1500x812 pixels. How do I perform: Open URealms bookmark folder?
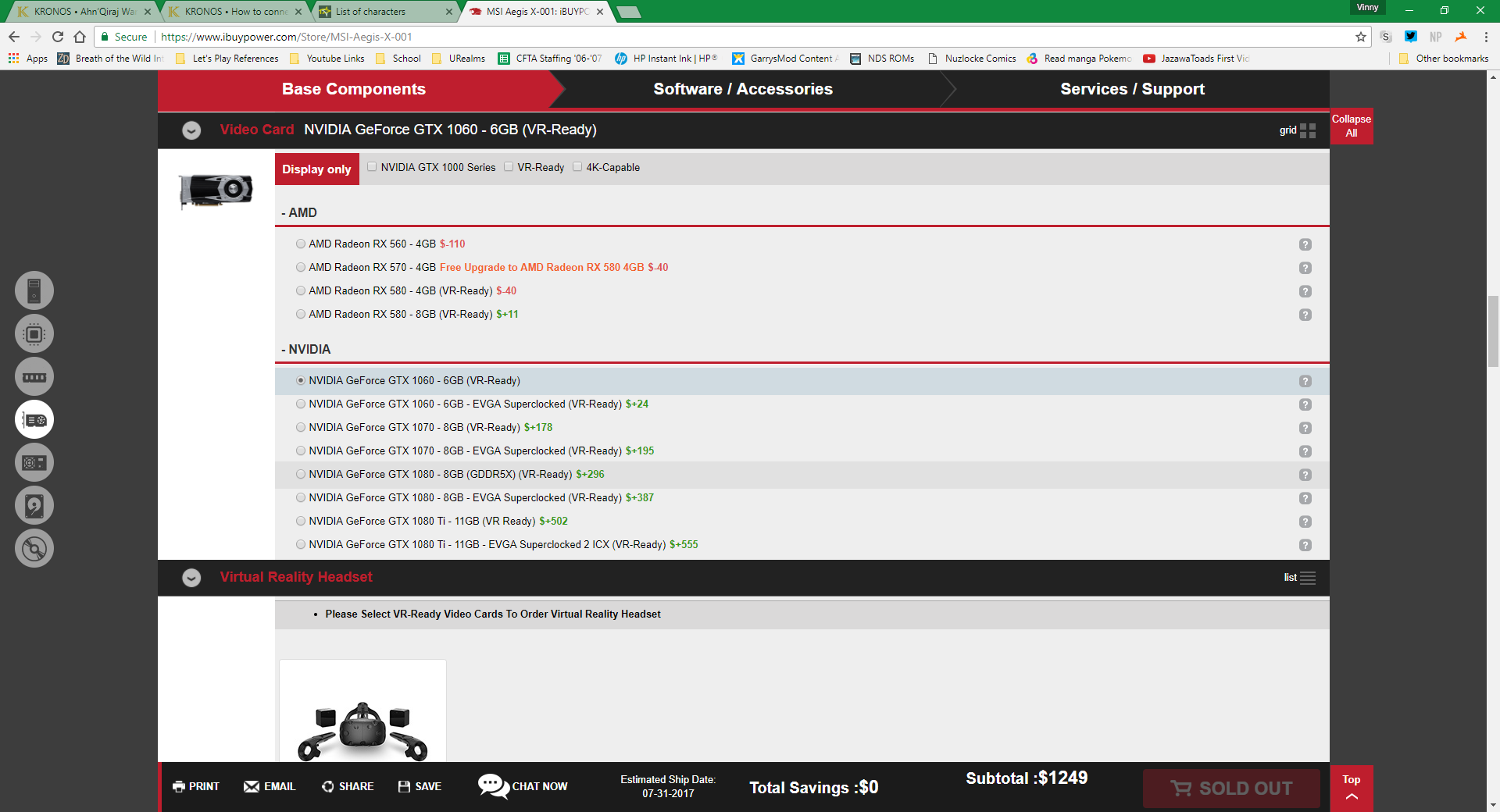click(x=459, y=59)
